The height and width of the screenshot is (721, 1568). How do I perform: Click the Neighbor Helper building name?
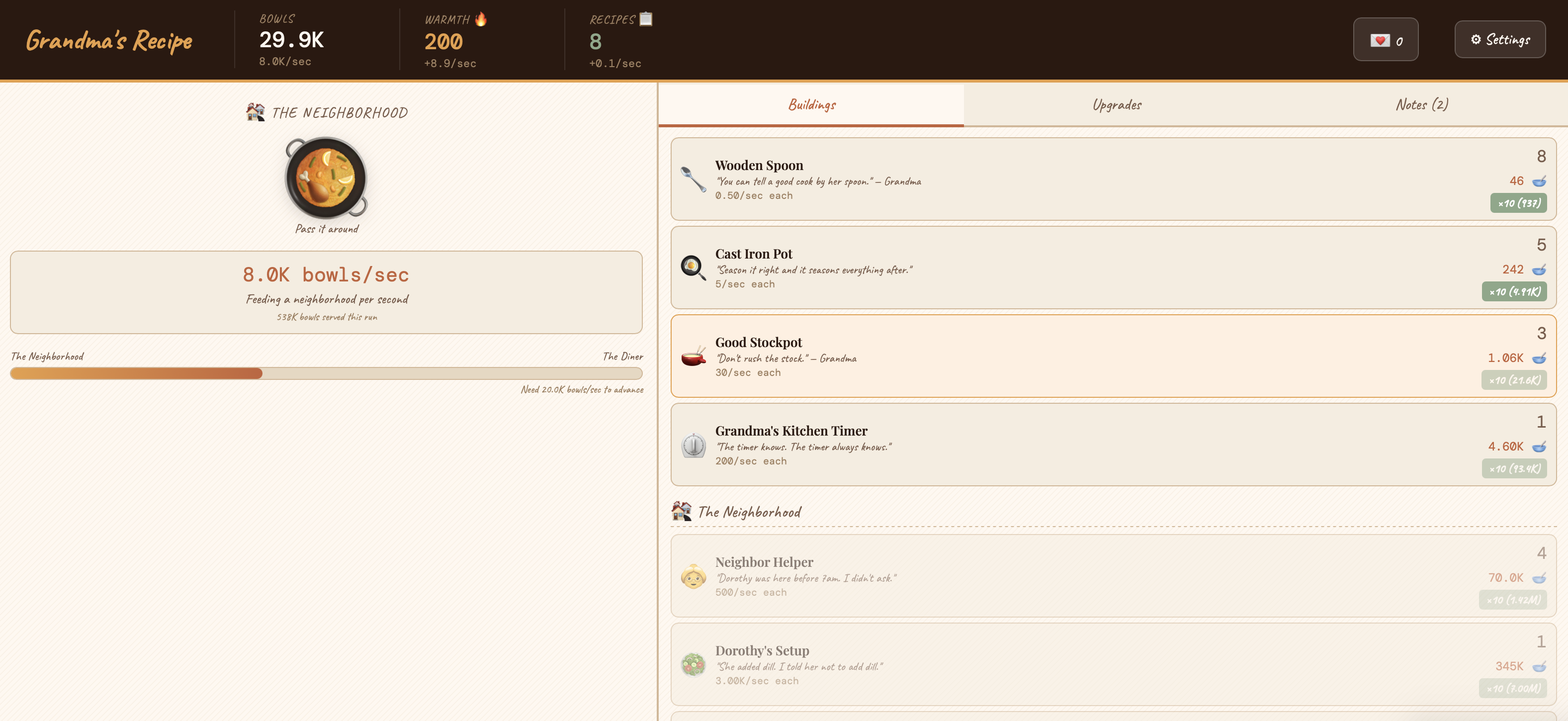[x=764, y=562]
